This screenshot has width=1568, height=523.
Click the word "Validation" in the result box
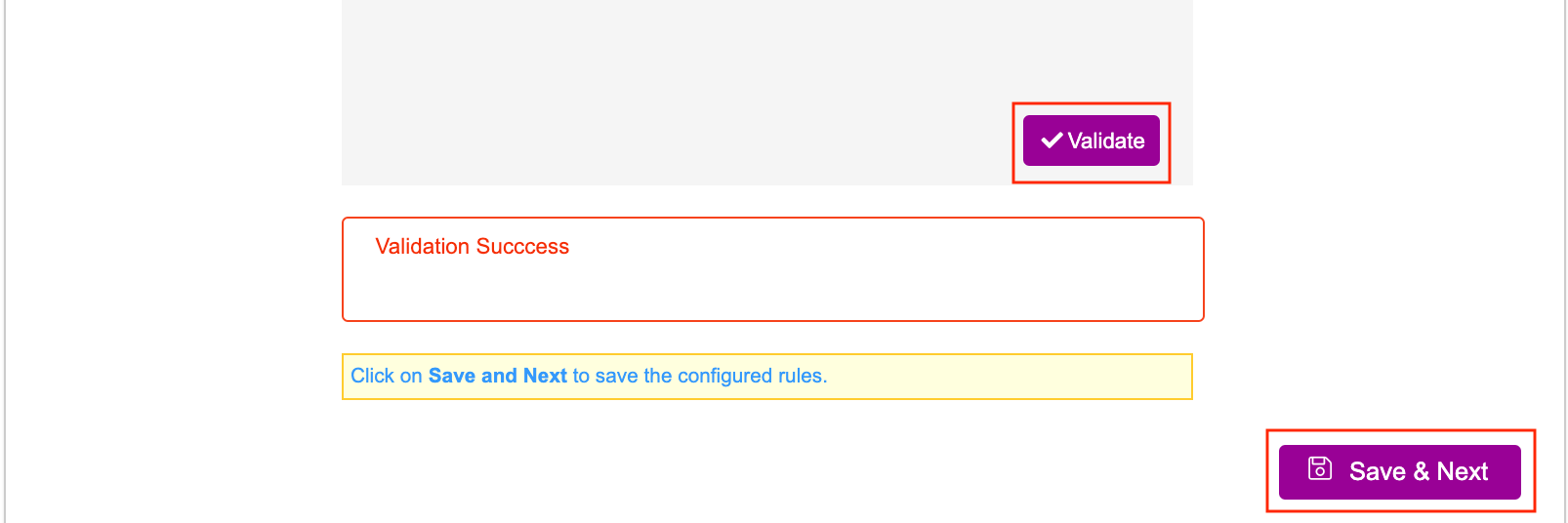[x=422, y=247]
